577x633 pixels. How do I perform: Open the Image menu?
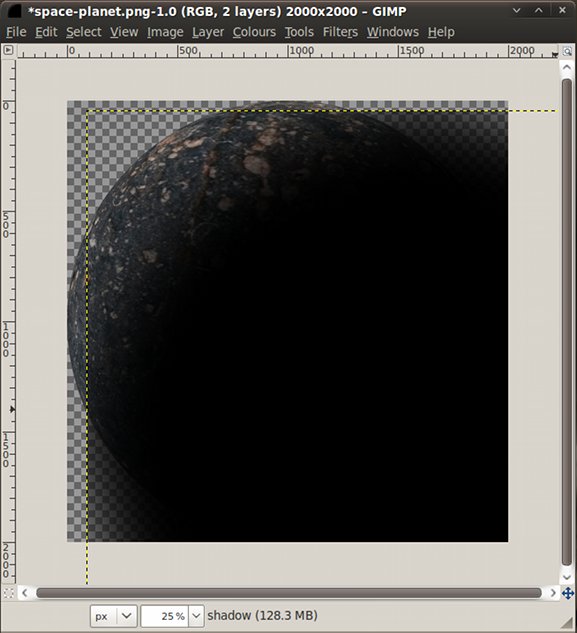165,32
